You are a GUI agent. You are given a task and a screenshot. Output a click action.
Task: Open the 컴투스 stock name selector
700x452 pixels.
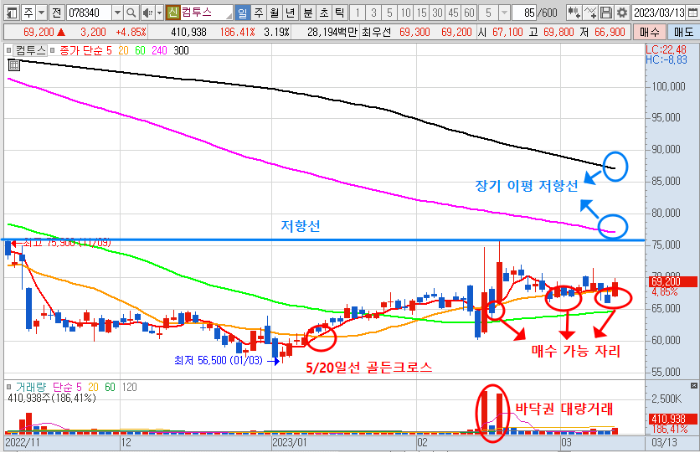coord(207,12)
